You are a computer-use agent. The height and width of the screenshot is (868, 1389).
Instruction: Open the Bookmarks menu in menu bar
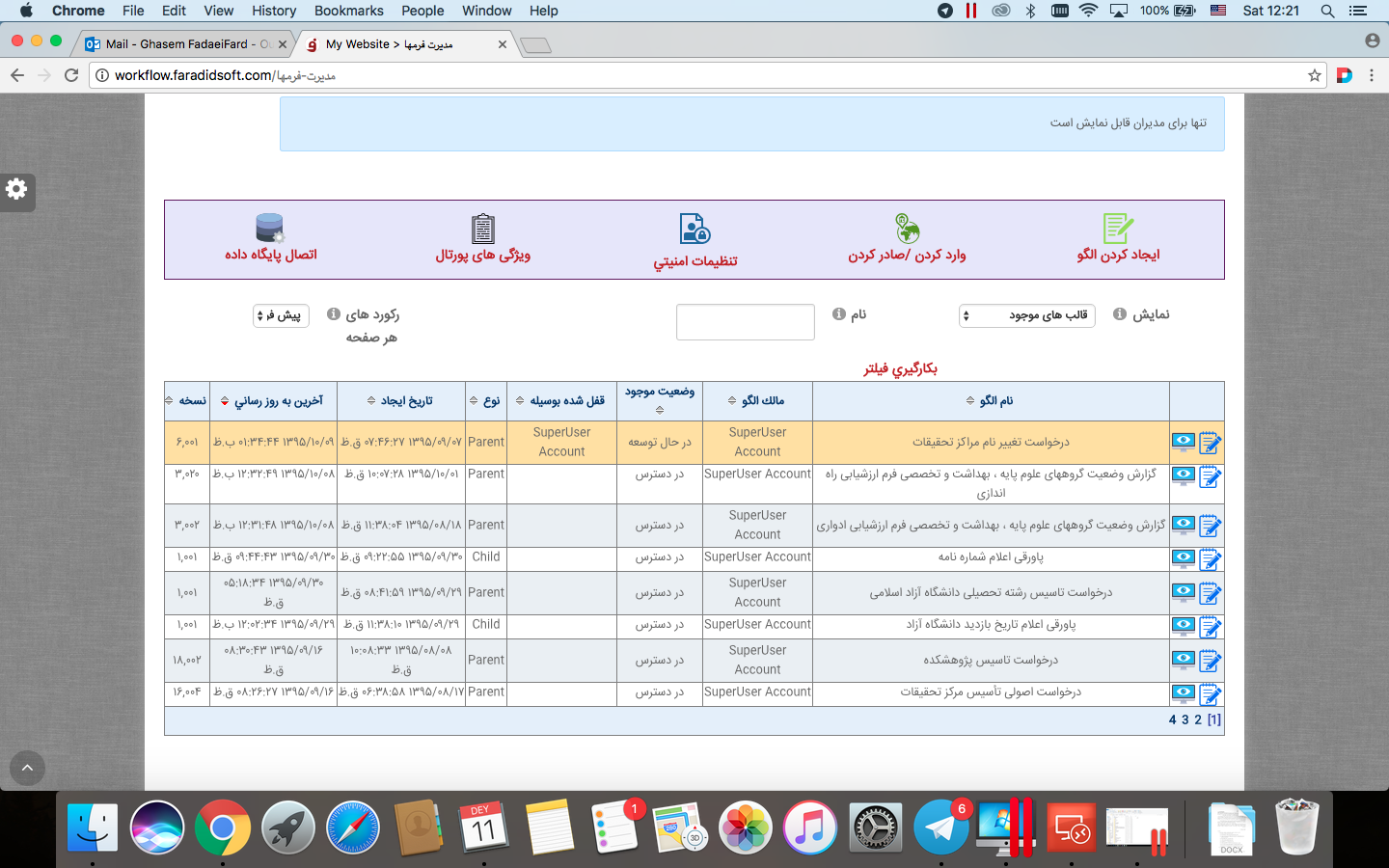348,11
